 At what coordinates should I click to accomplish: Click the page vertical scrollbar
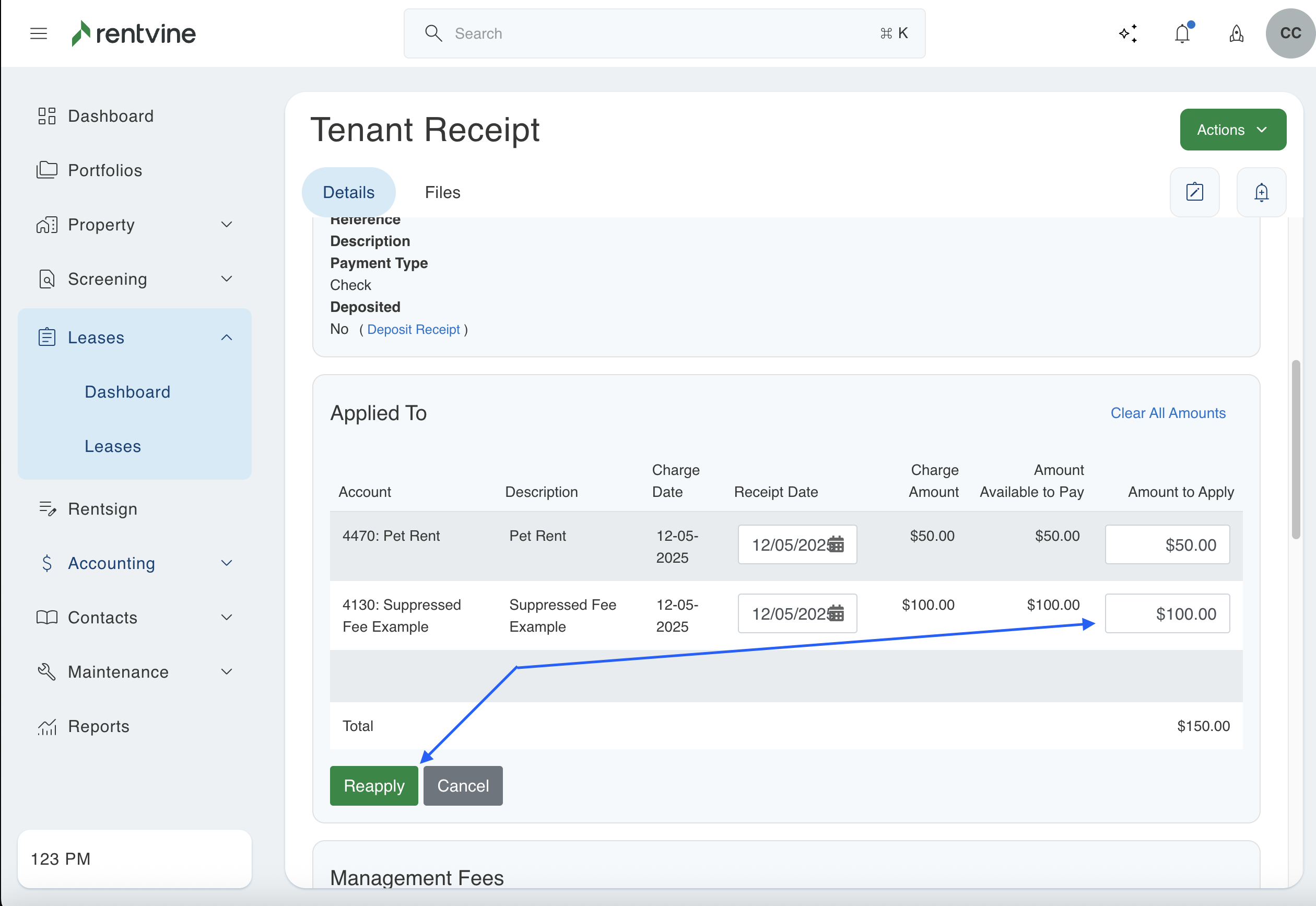tap(1296, 448)
